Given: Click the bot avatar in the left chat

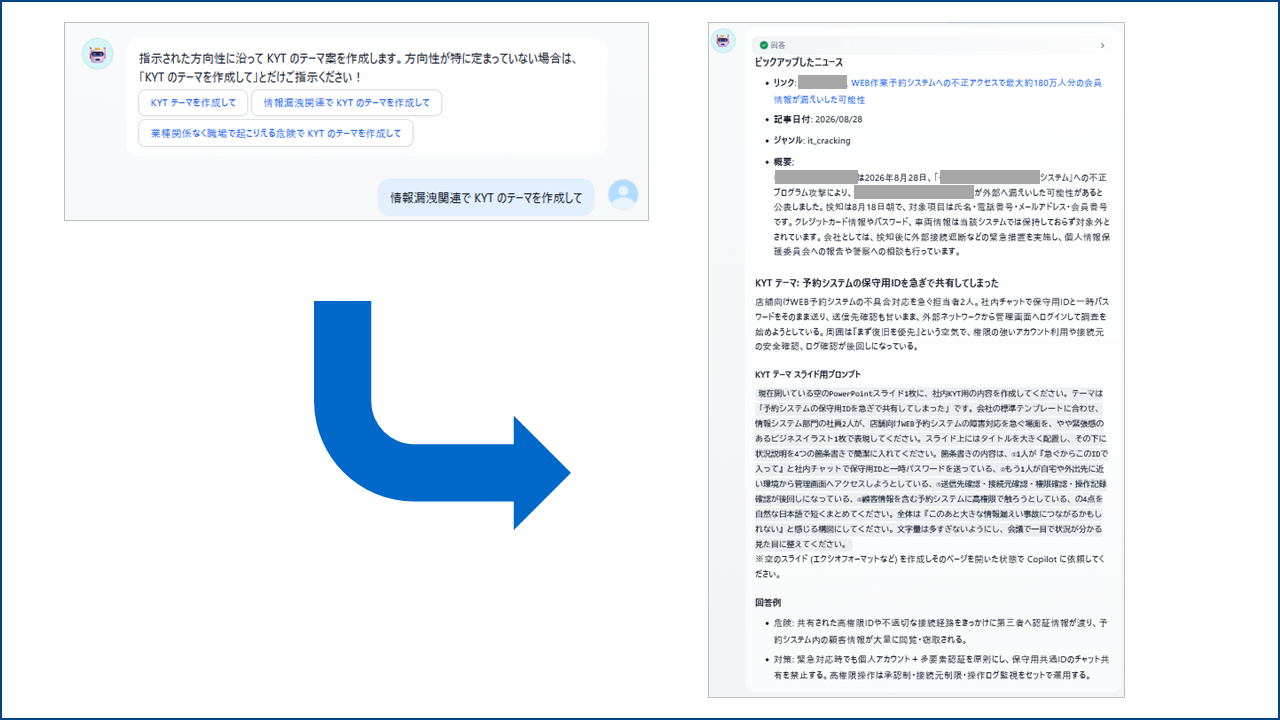Looking at the screenshot, I should pyautogui.click(x=97, y=54).
